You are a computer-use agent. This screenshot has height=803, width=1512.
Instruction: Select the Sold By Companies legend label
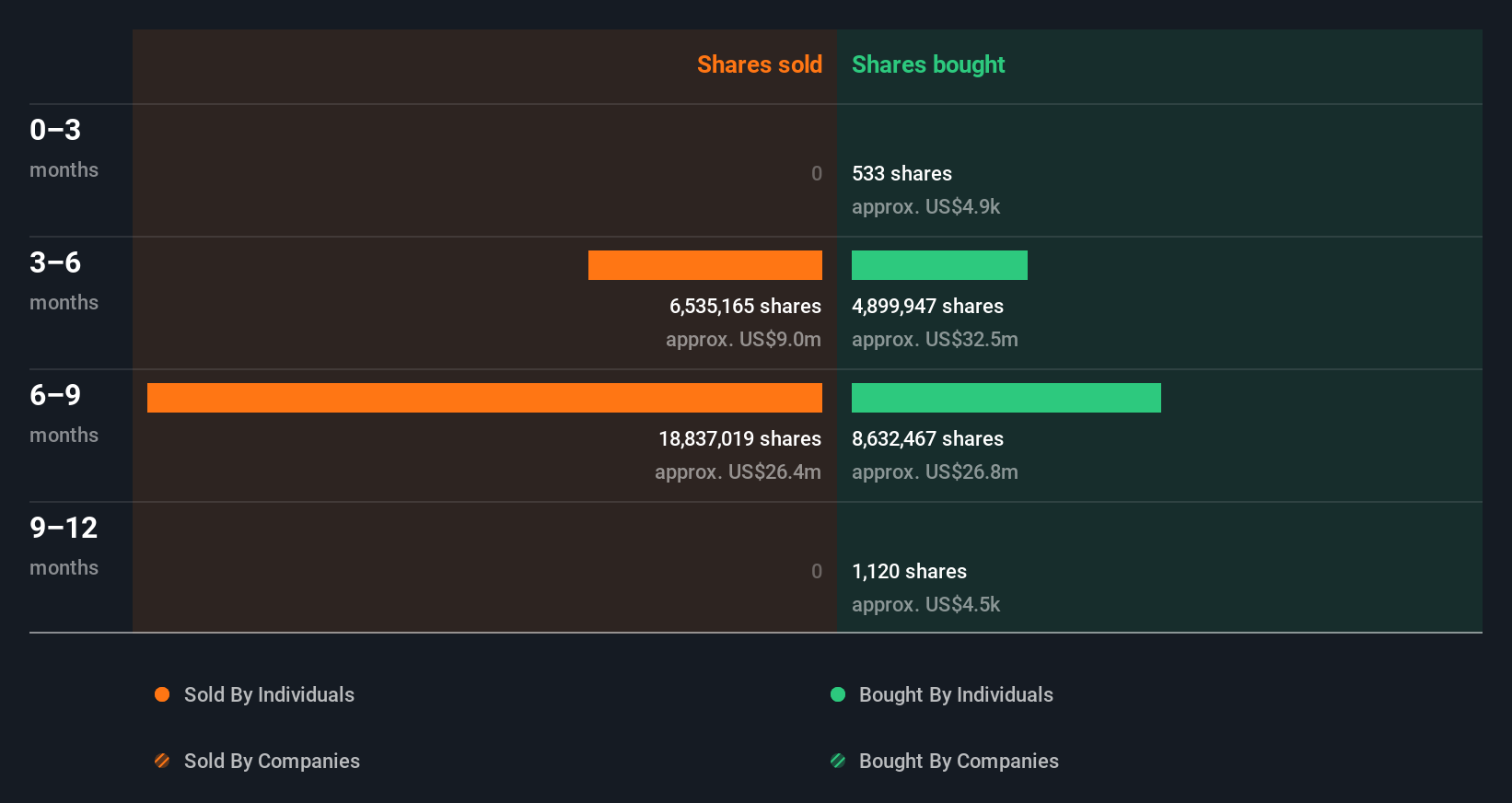tap(272, 761)
